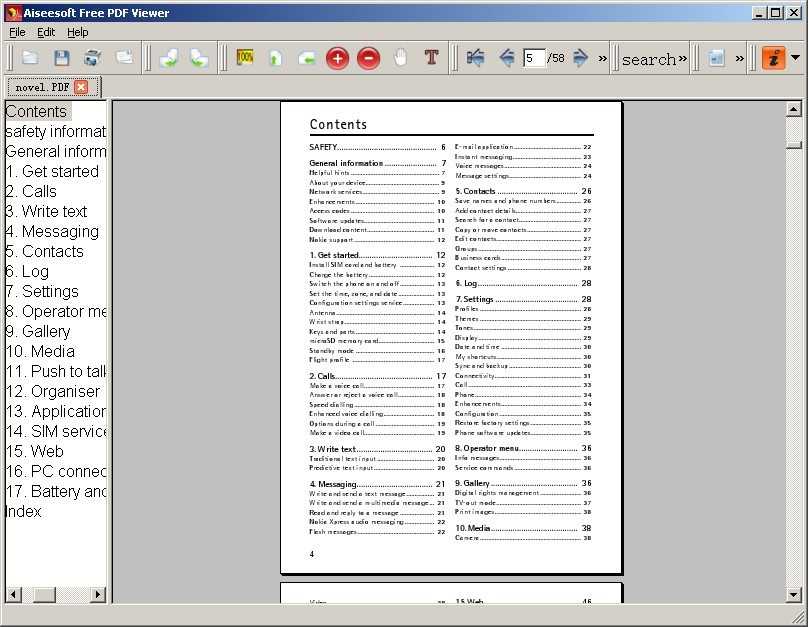Set zoom to 100% actual size
Viewport: 808px width, 627px height.
pyautogui.click(x=244, y=58)
